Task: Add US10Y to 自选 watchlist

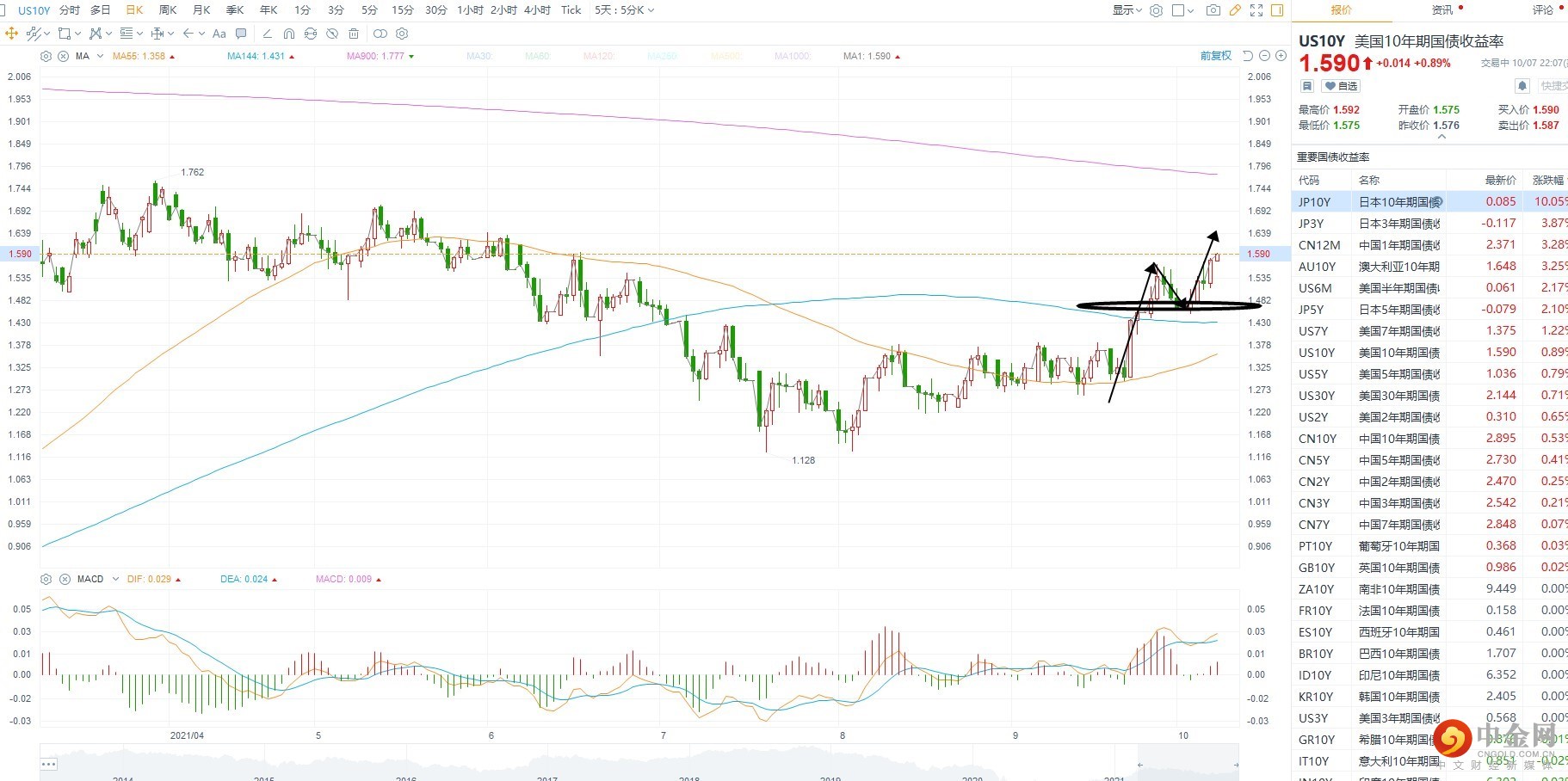Action: 1341,86
